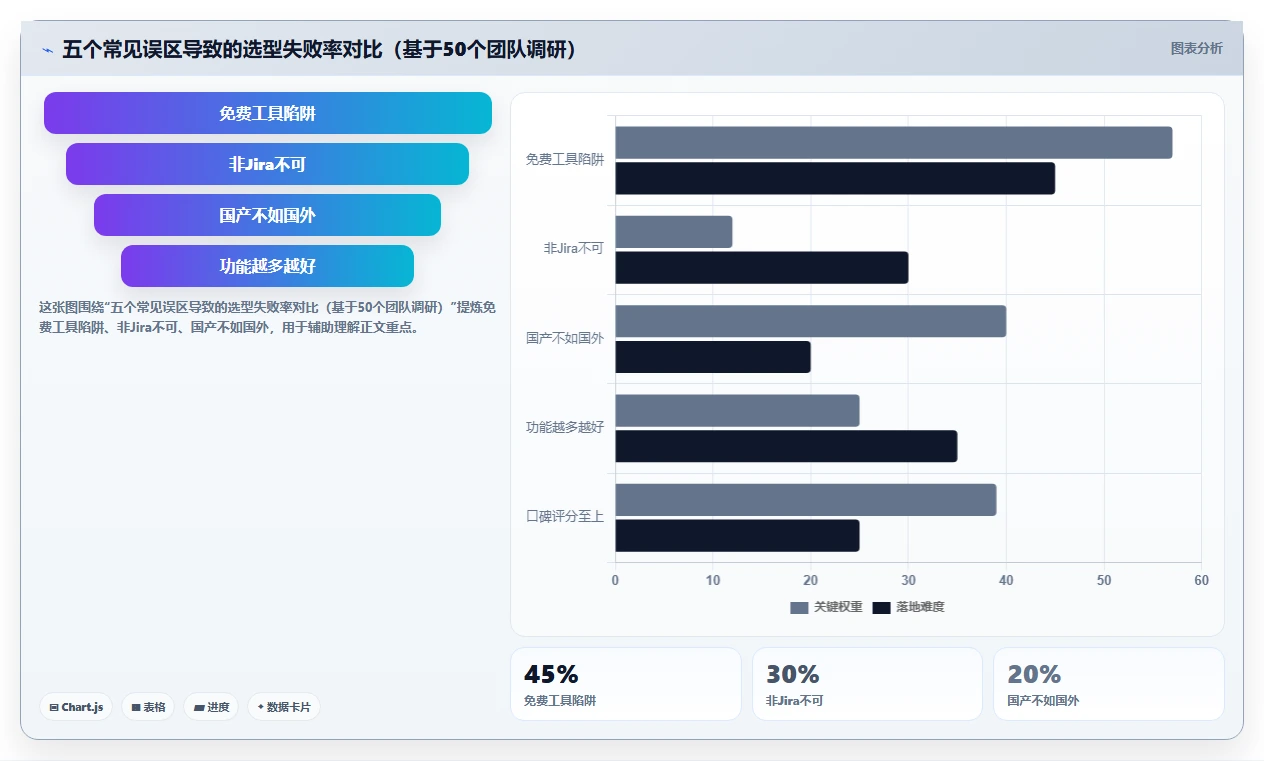Screen dimensions: 1264x761
Task: Click x-axis tick label 0
Action: coord(615,581)
